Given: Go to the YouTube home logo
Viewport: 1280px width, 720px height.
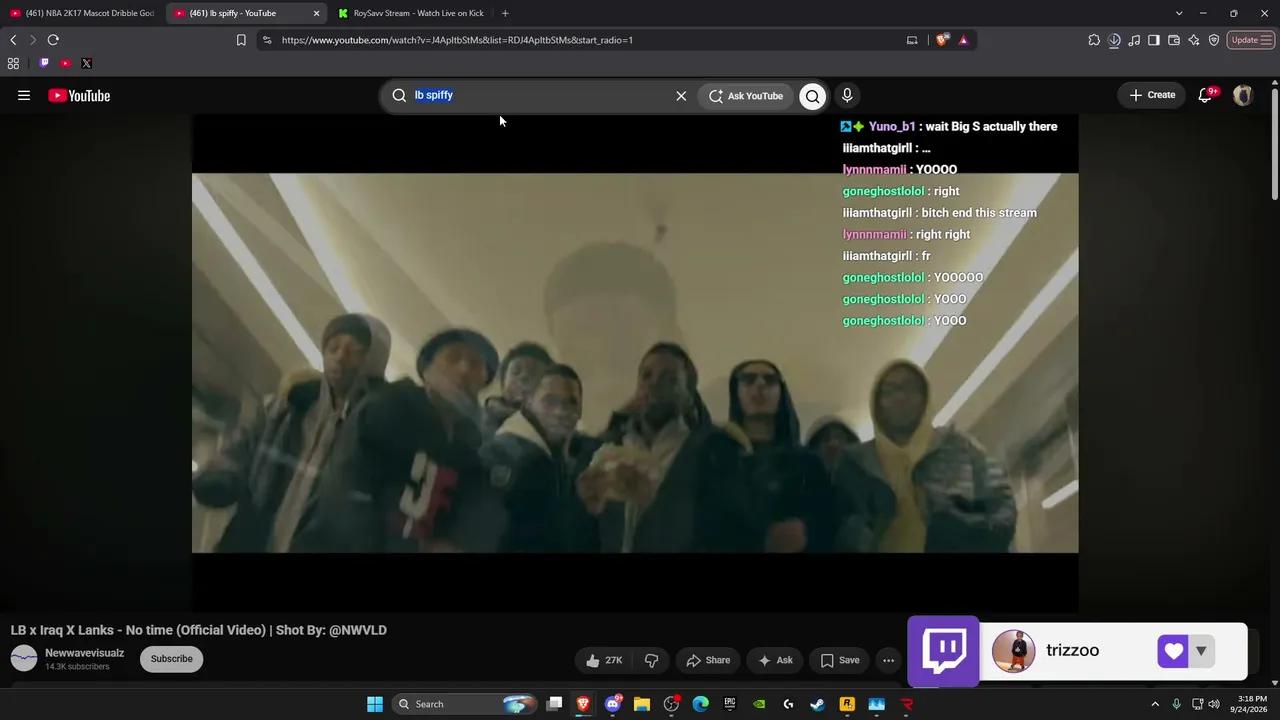Looking at the screenshot, I should (x=79, y=95).
